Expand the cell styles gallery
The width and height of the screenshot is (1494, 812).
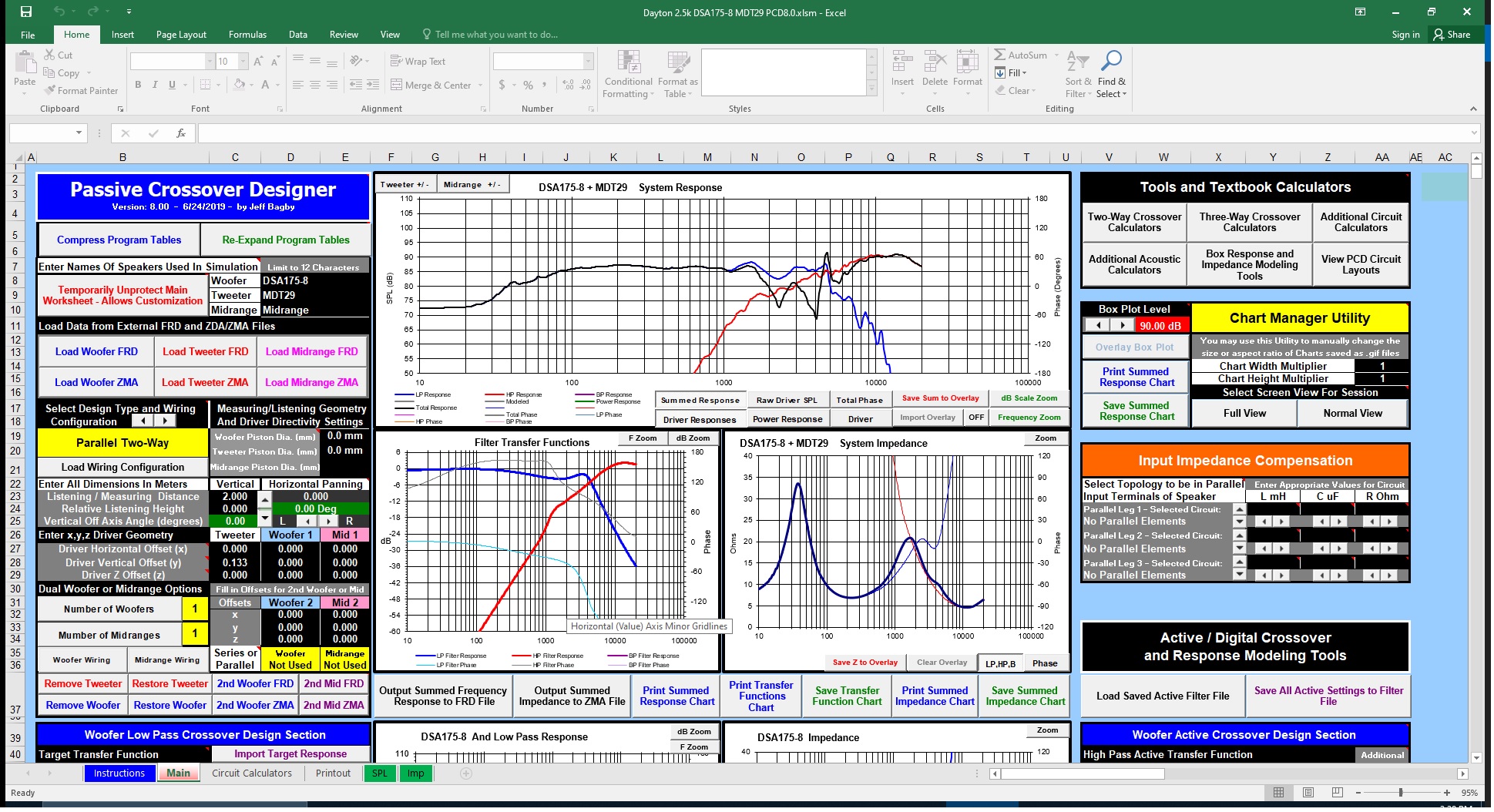click(871, 89)
